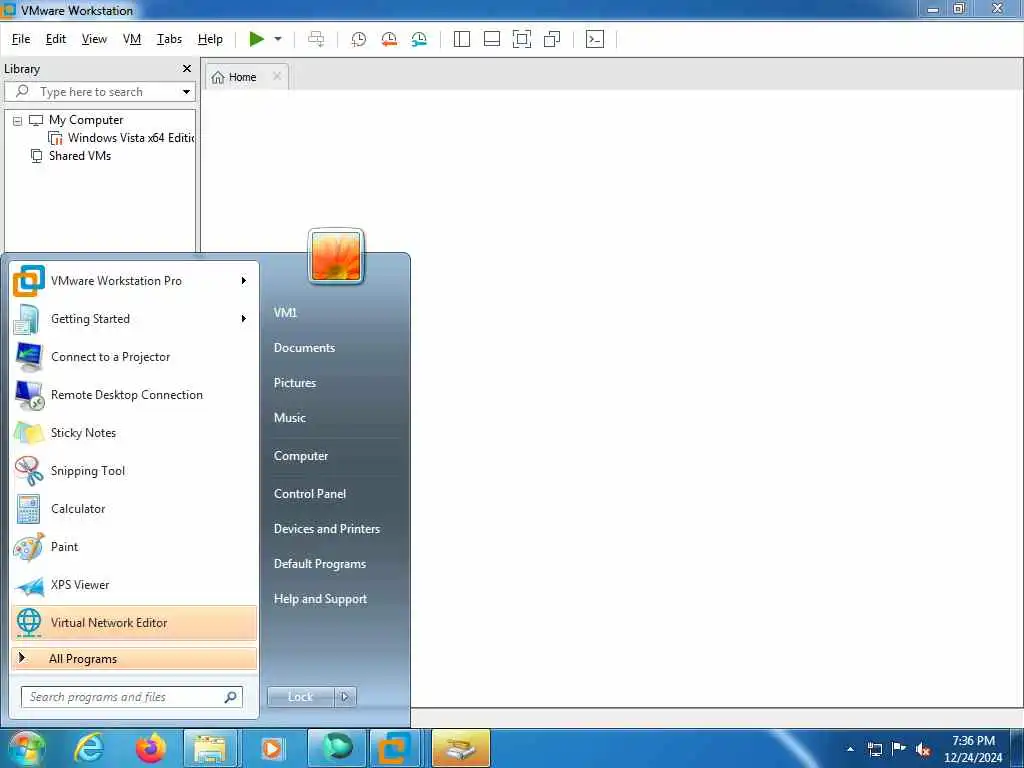Open the View menu

tap(94, 39)
